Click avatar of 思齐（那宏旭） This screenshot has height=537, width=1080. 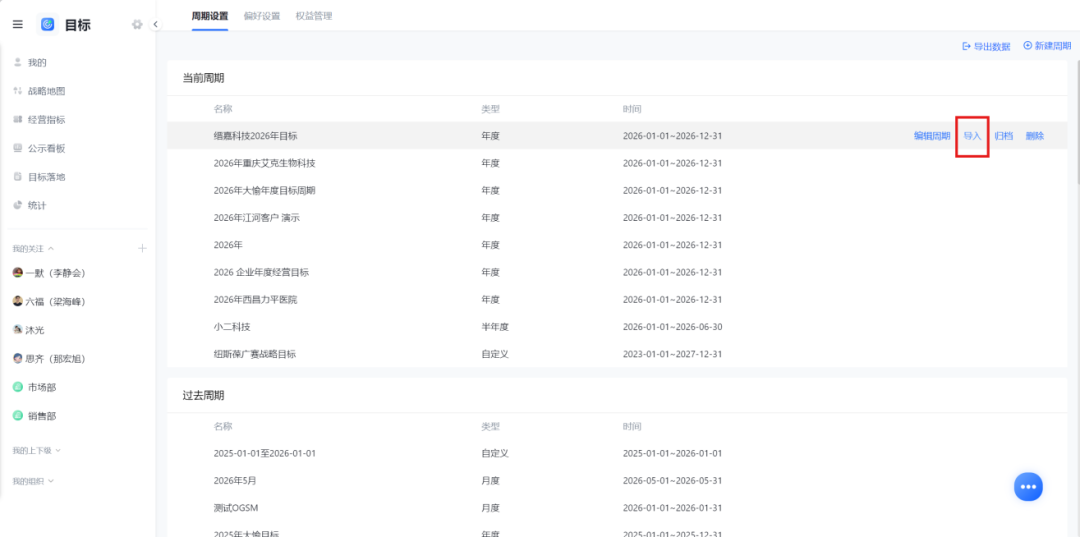[x=18, y=358]
